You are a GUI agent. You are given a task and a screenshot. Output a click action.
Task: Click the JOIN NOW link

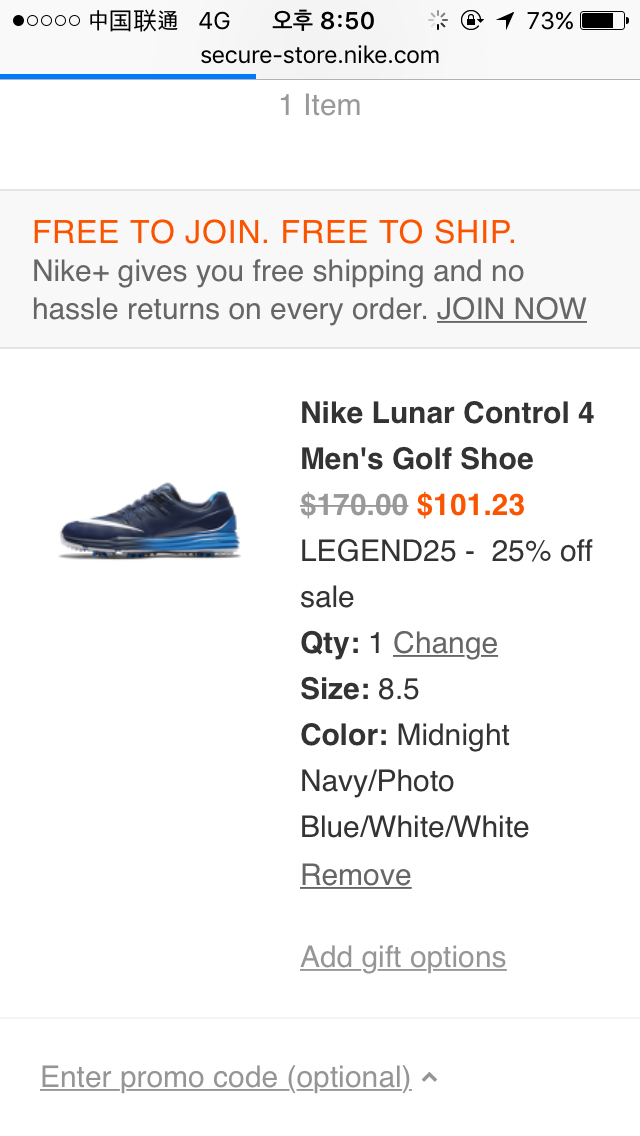[x=511, y=309]
